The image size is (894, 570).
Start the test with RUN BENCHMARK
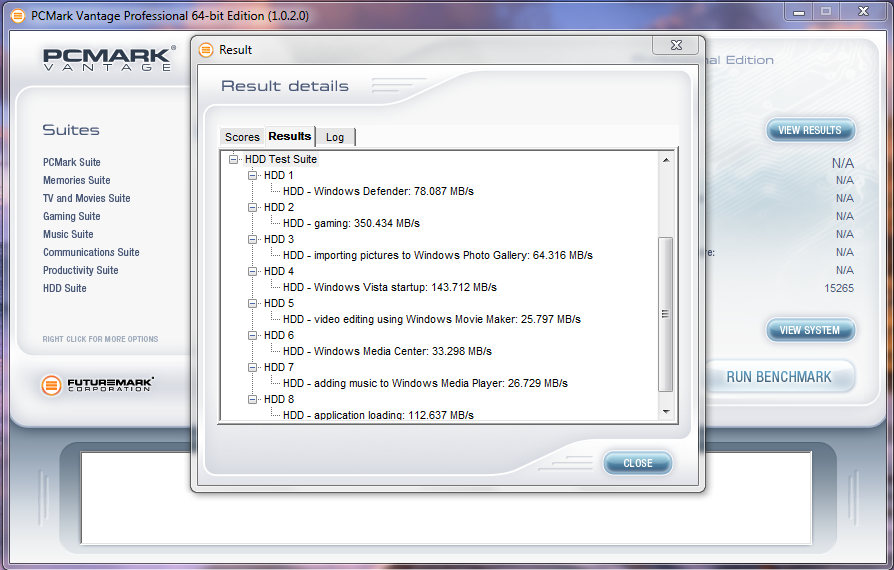click(x=779, y=377)
